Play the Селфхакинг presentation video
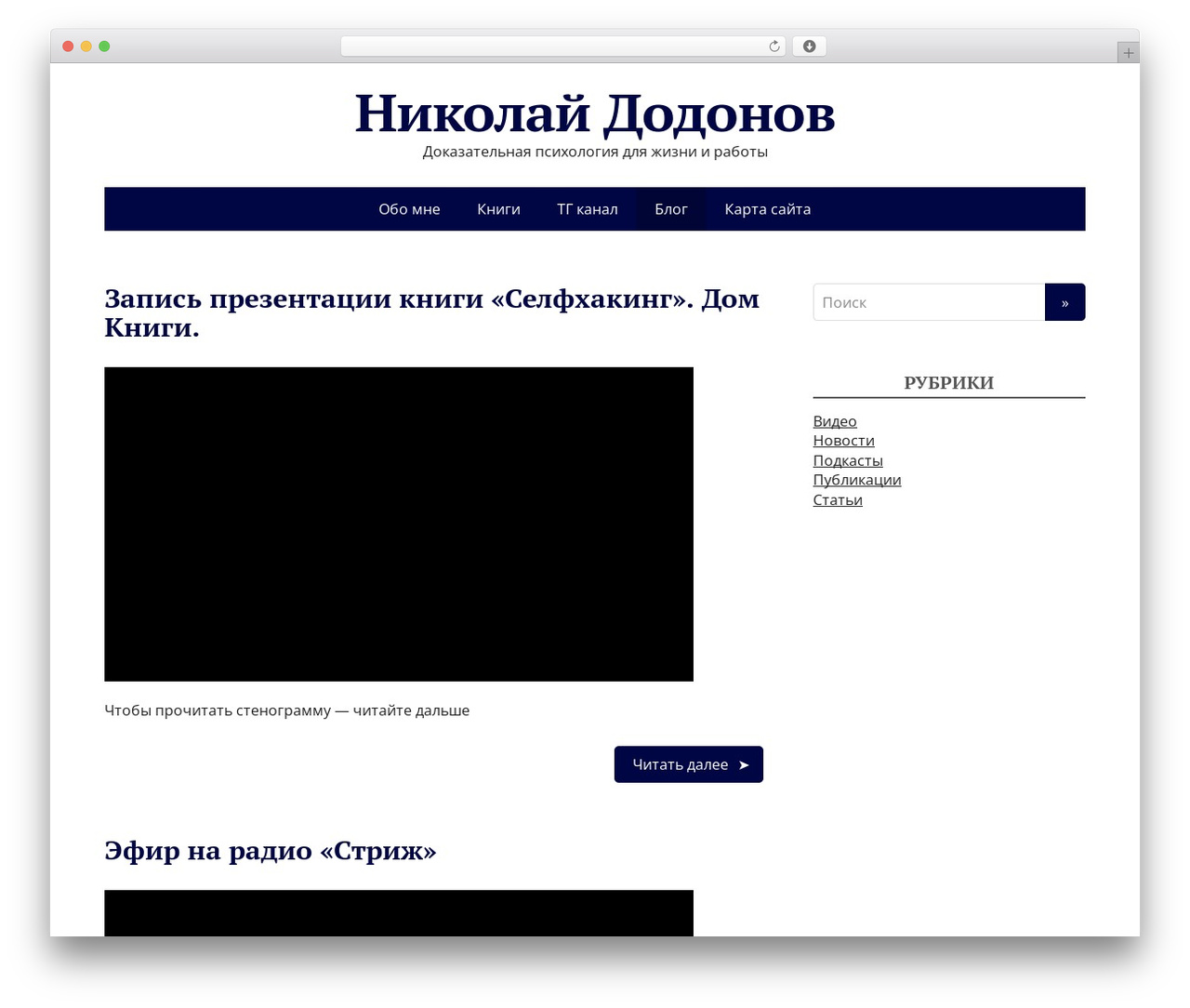Image resolution: width=1190 pixels, height=1008 pixels. [399, 524]
